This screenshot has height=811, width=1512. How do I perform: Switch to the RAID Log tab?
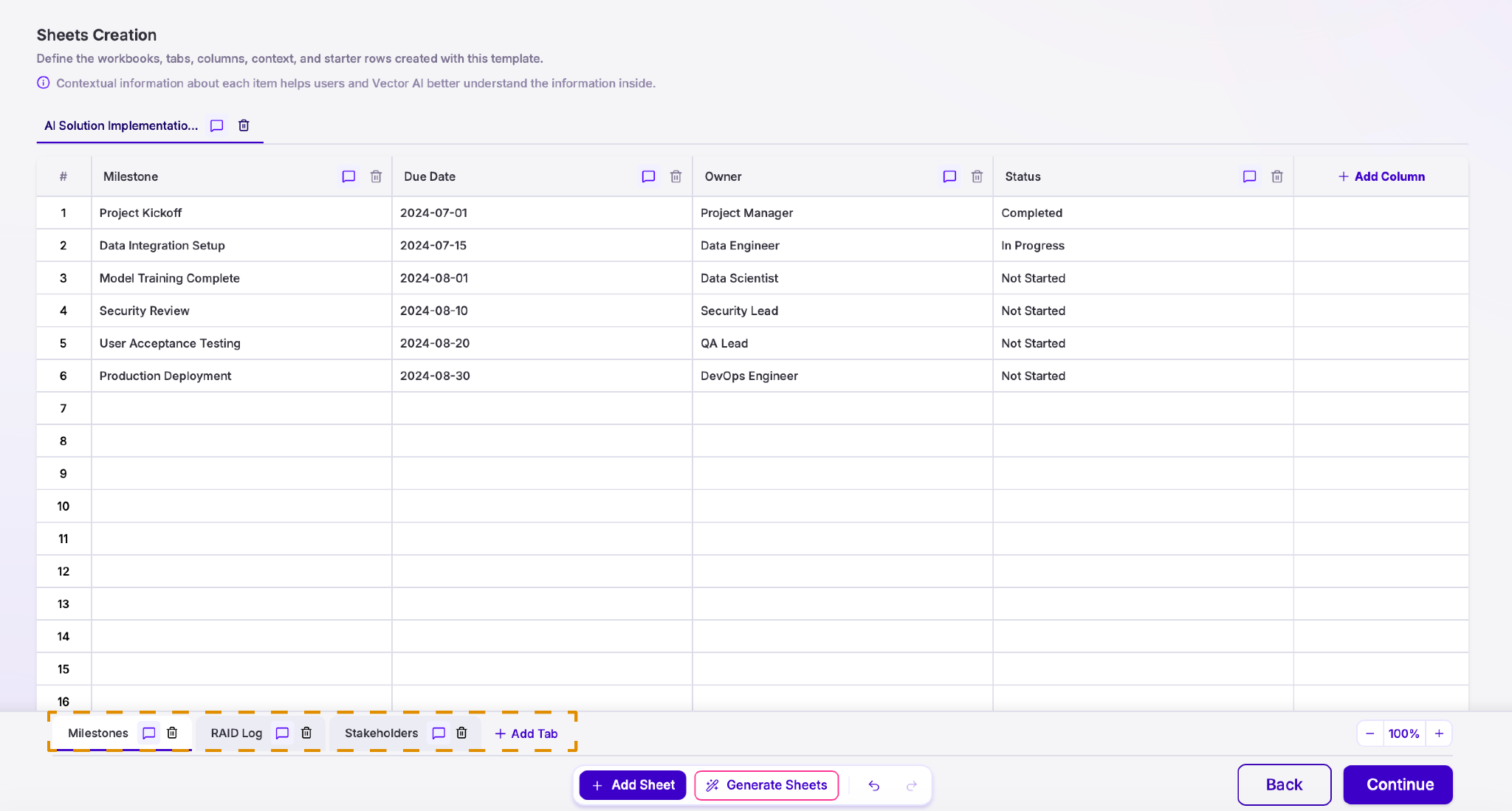[236, 733]
